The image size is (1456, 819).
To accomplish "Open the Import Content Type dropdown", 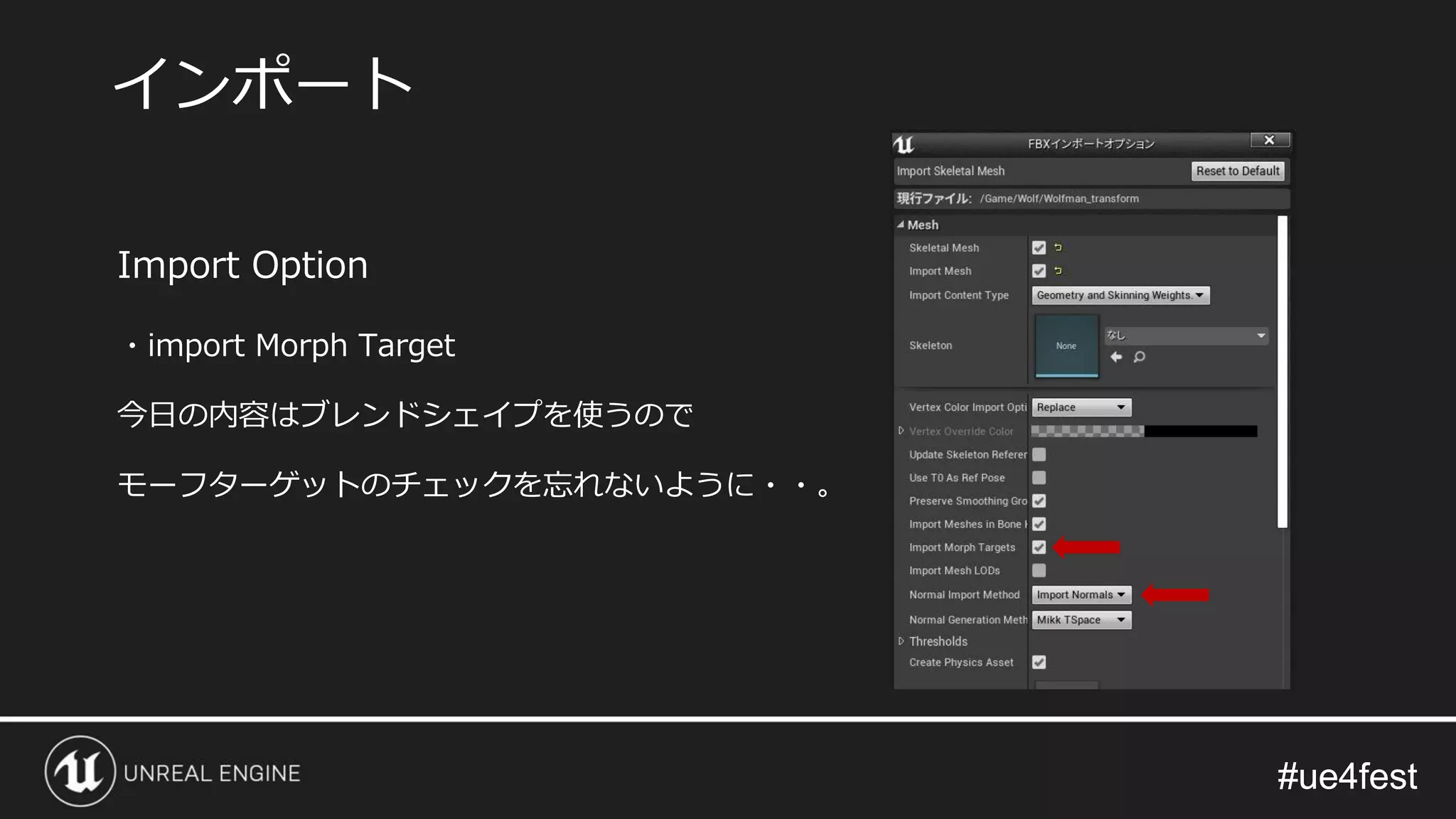I will click(x=1120, y=295).
